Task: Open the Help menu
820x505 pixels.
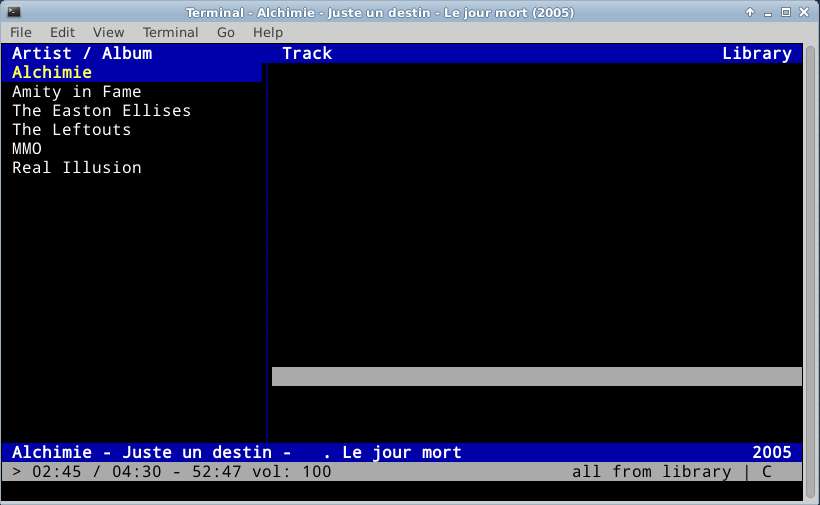Action: pyautogui.click(x=268, y=32)
